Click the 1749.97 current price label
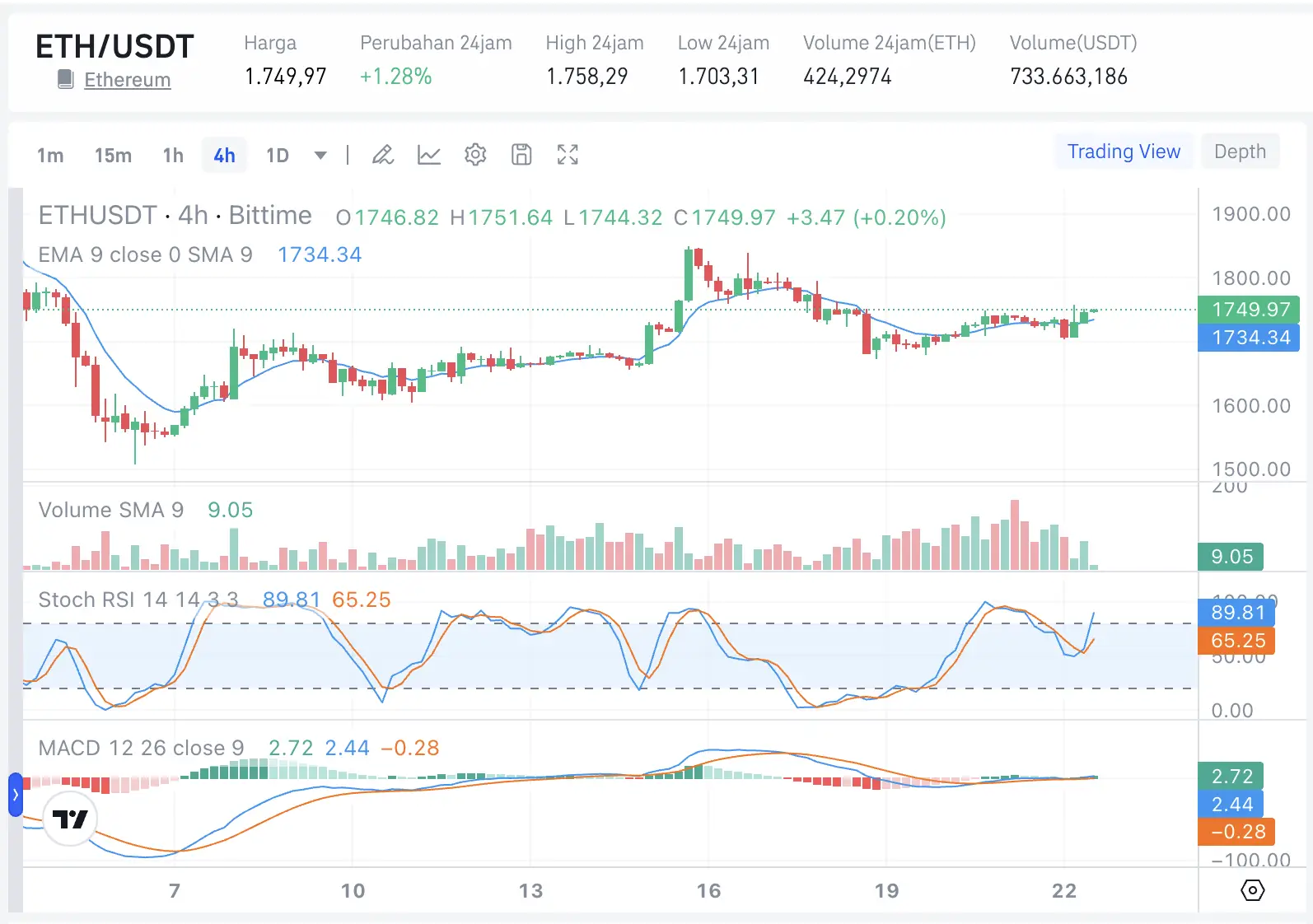Screen dimensions: 1313x924 (1249, 310)
